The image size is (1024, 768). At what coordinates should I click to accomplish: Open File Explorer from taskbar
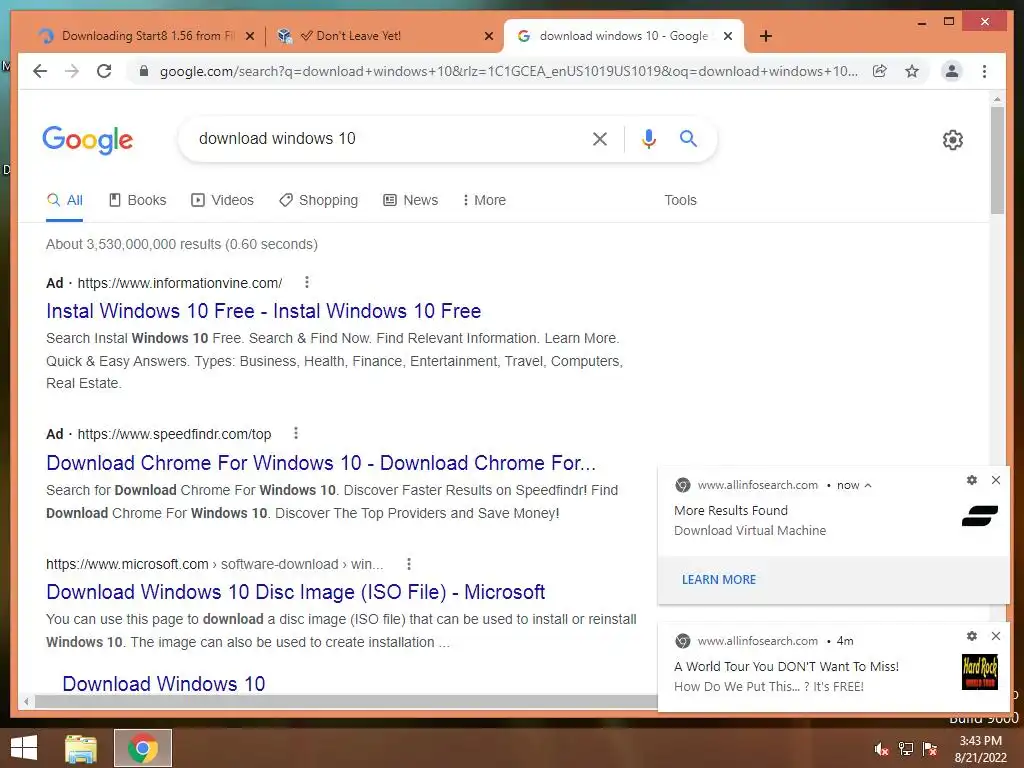[x=81, y=748]
